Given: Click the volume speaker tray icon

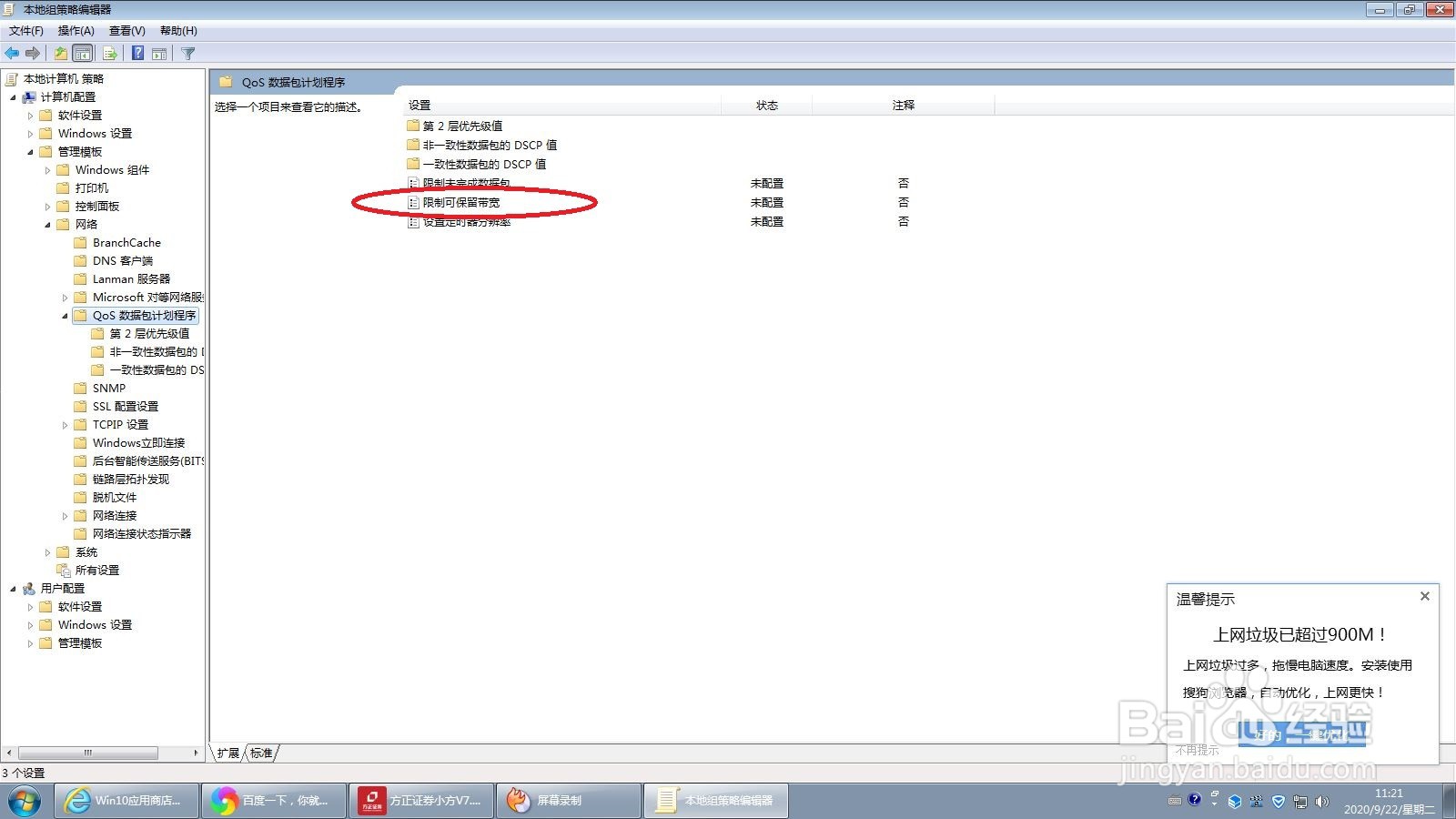Looking at the screenshot, I should 1322,802.
